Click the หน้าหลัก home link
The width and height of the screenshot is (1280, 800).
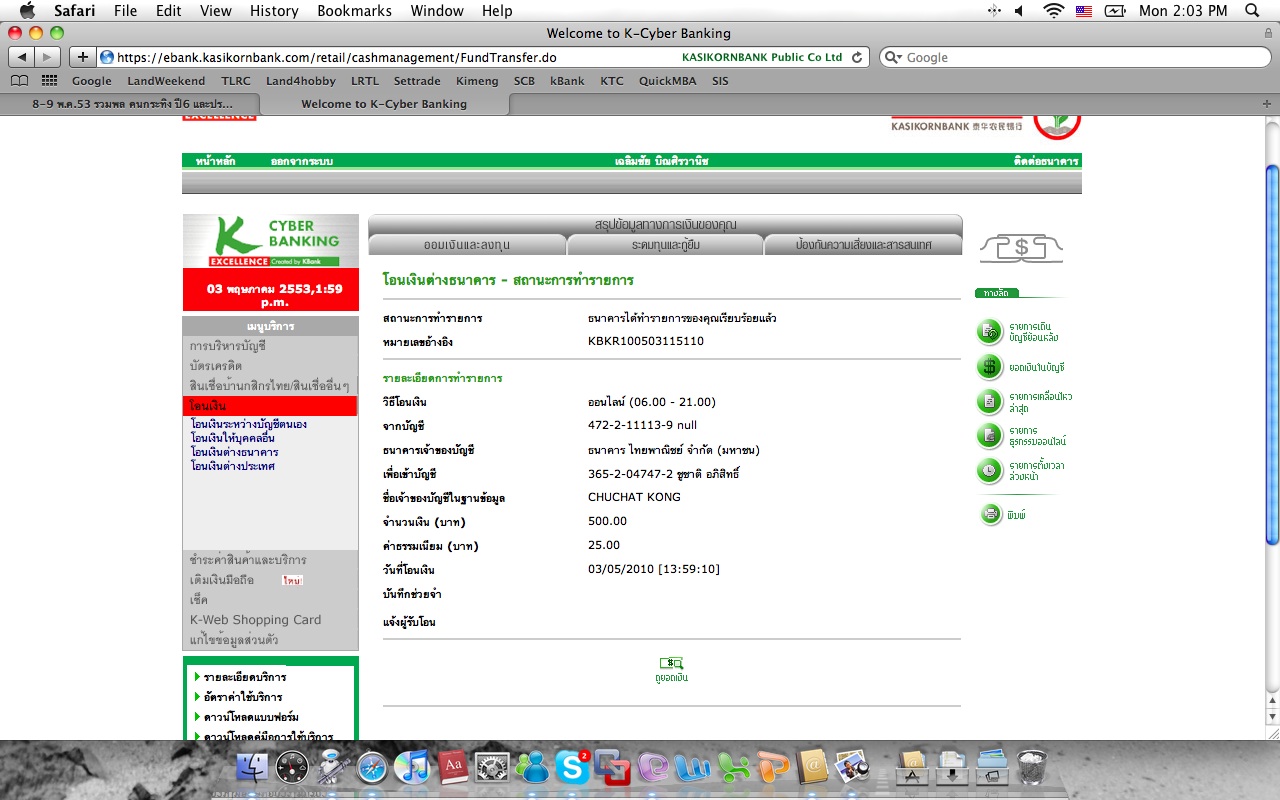[216, 161]
